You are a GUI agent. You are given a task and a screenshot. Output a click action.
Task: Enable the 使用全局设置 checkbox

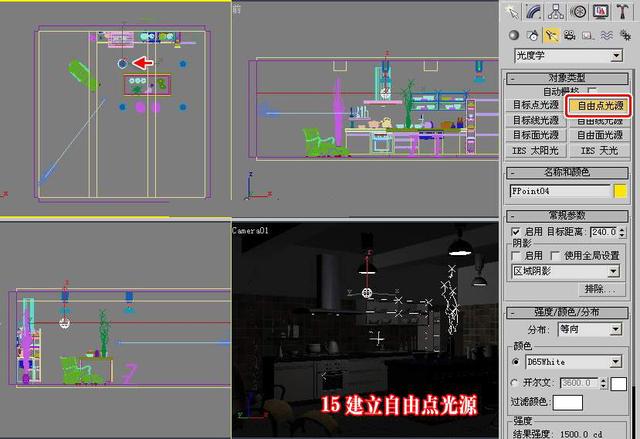pos(555,256)
